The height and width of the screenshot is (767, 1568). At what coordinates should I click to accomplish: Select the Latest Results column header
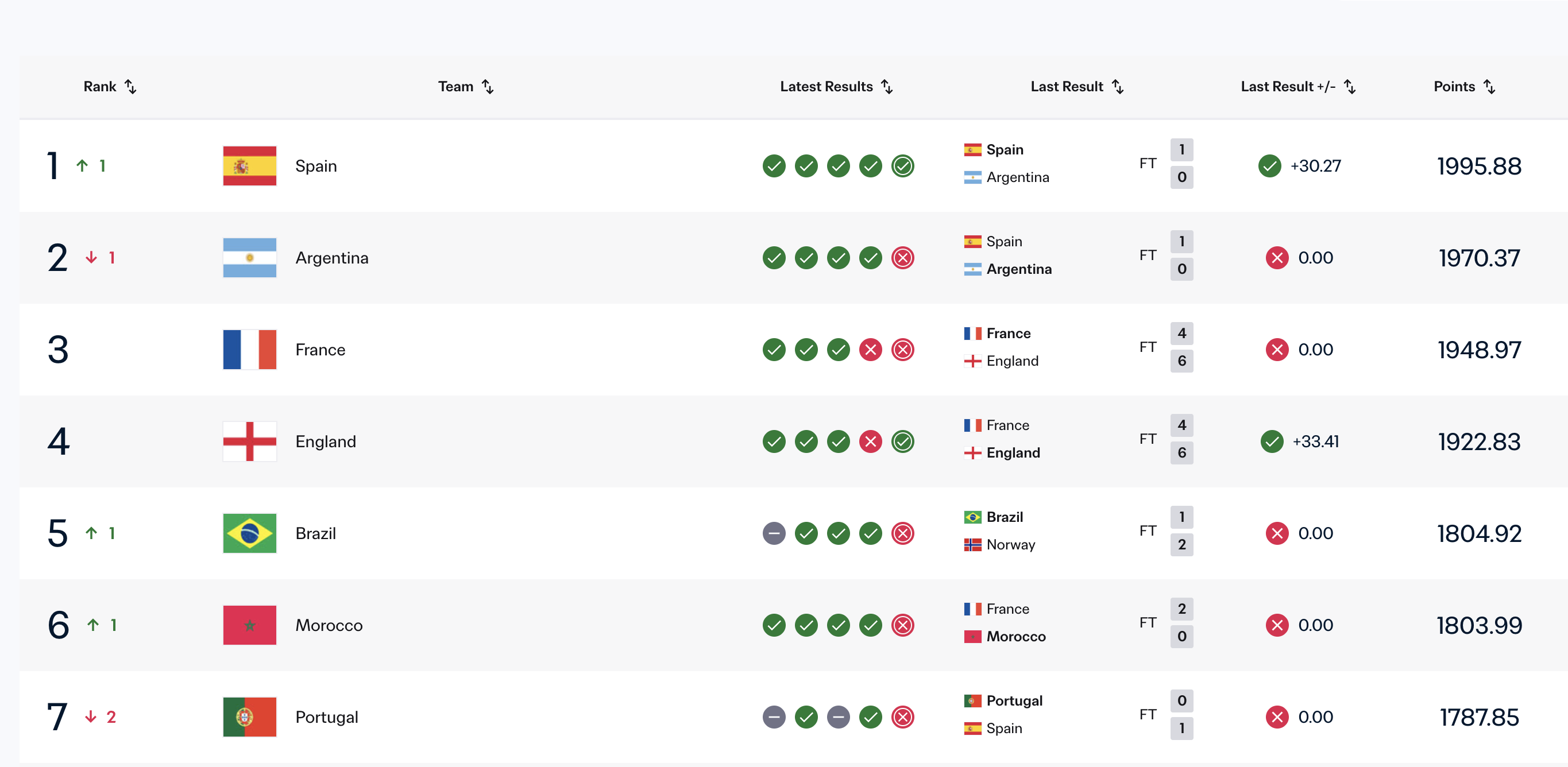tap(826, 86)
